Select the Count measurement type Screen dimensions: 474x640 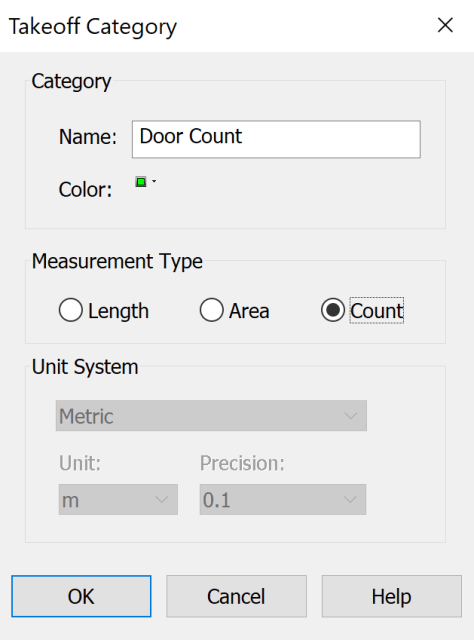click(x=362, y=311)
